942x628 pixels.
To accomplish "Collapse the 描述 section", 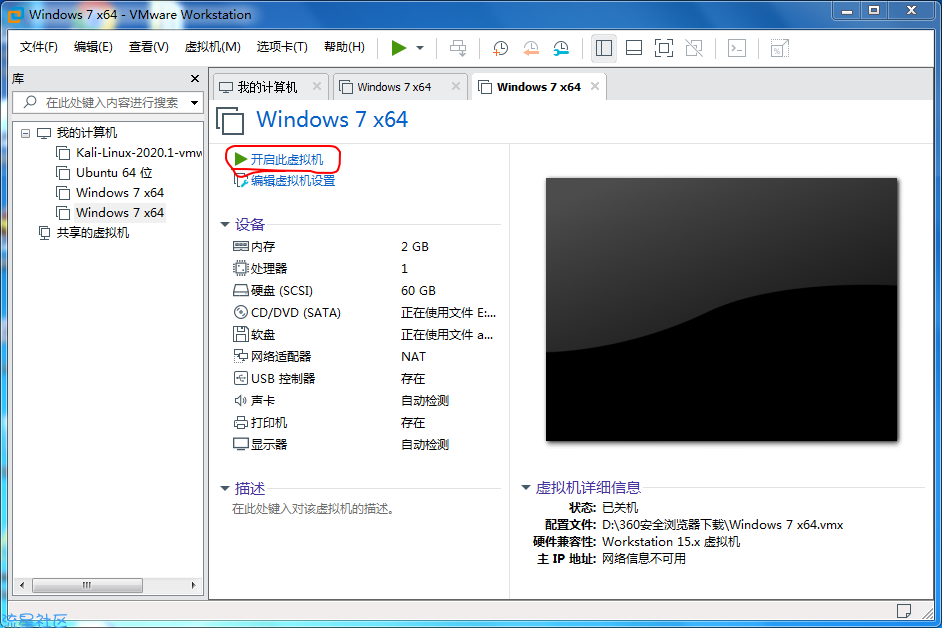I will 225,489.
